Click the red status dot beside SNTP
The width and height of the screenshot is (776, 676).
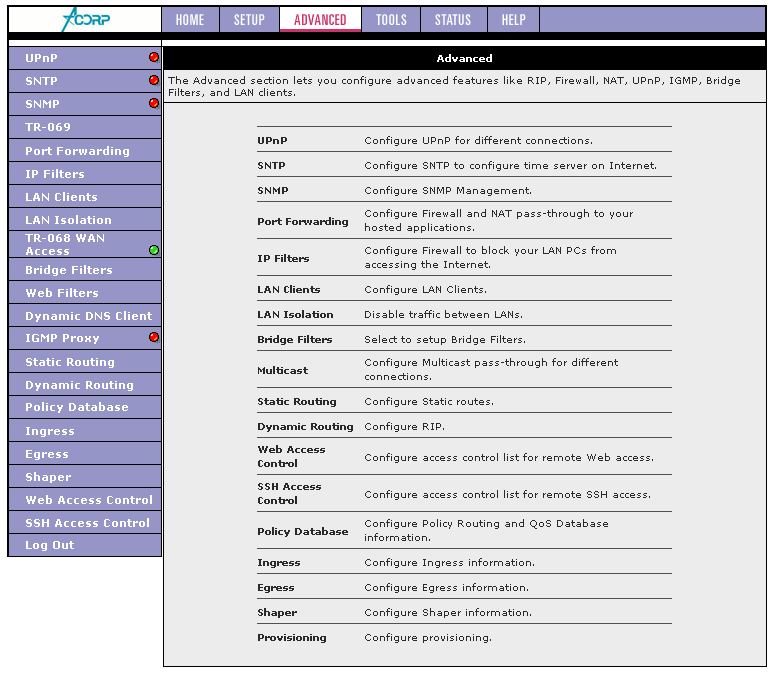154,80
